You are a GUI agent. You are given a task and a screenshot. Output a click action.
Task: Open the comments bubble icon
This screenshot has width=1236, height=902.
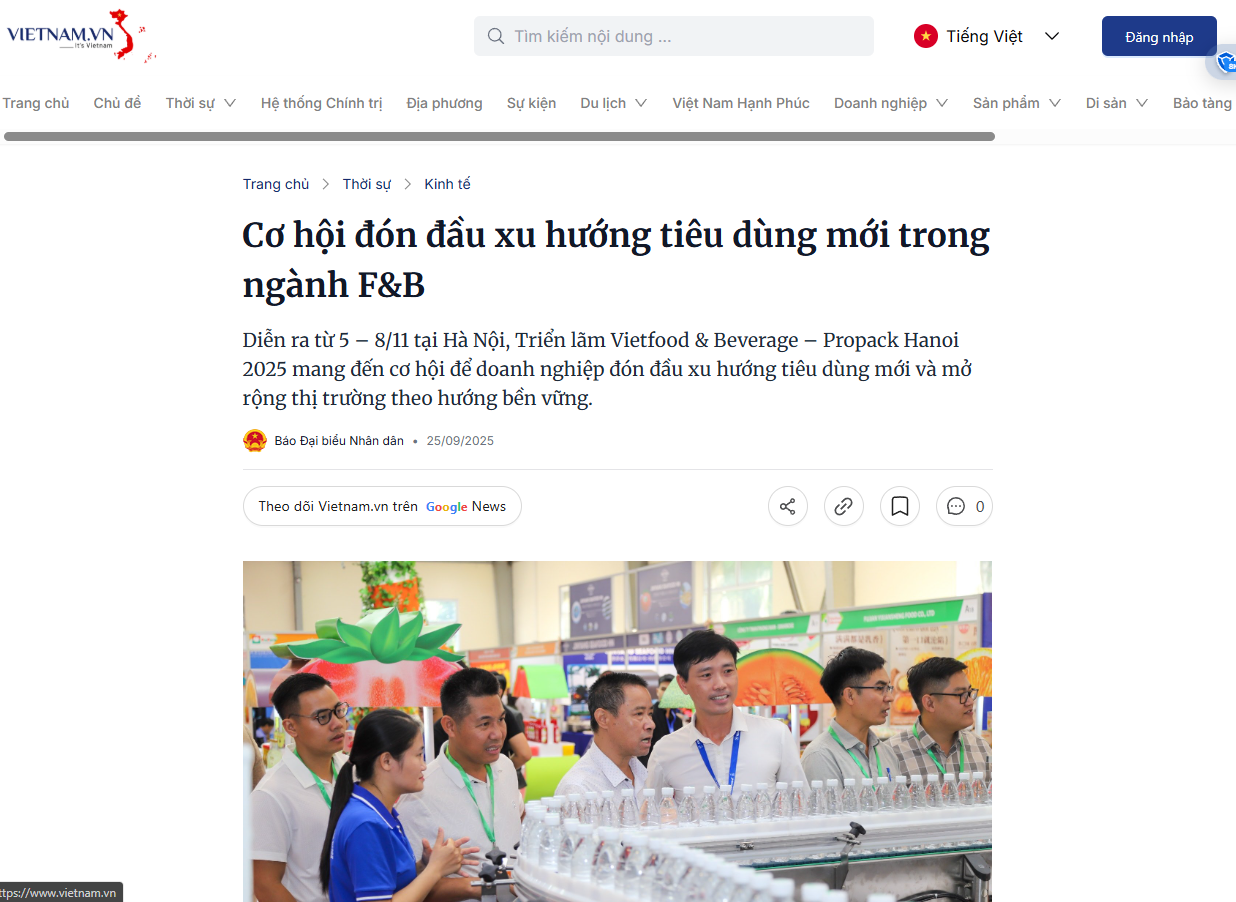point(956,506)
